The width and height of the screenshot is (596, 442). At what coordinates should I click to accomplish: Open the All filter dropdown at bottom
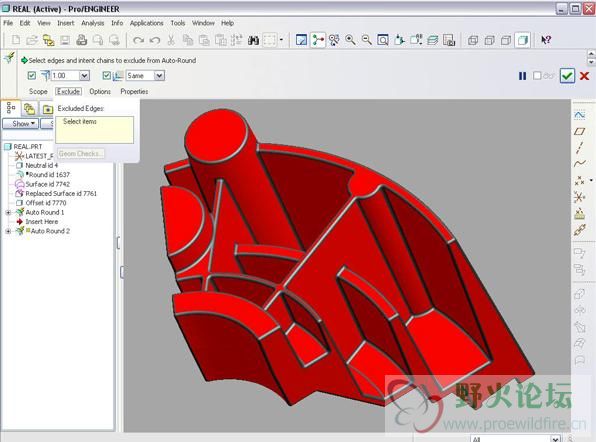(556, 439)
